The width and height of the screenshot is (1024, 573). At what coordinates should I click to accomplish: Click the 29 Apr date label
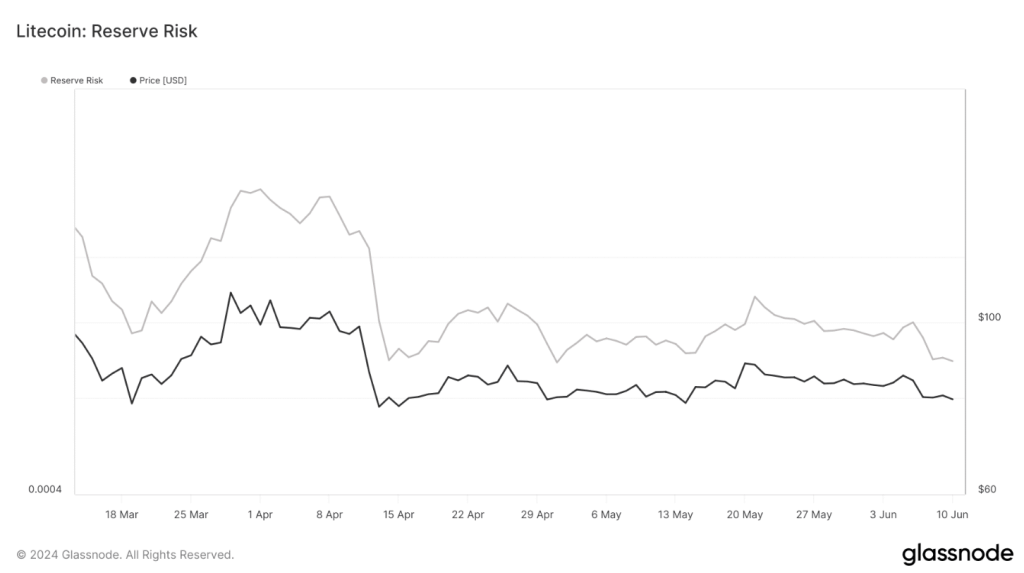click(537, 514)
